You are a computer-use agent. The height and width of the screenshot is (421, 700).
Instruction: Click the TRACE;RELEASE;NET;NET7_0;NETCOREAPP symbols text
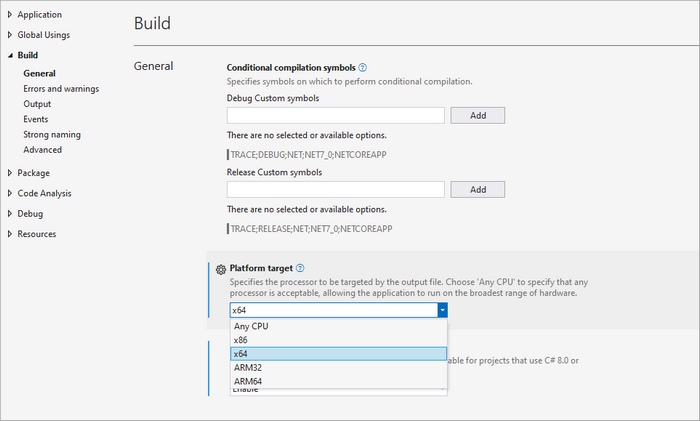point(311,229)
